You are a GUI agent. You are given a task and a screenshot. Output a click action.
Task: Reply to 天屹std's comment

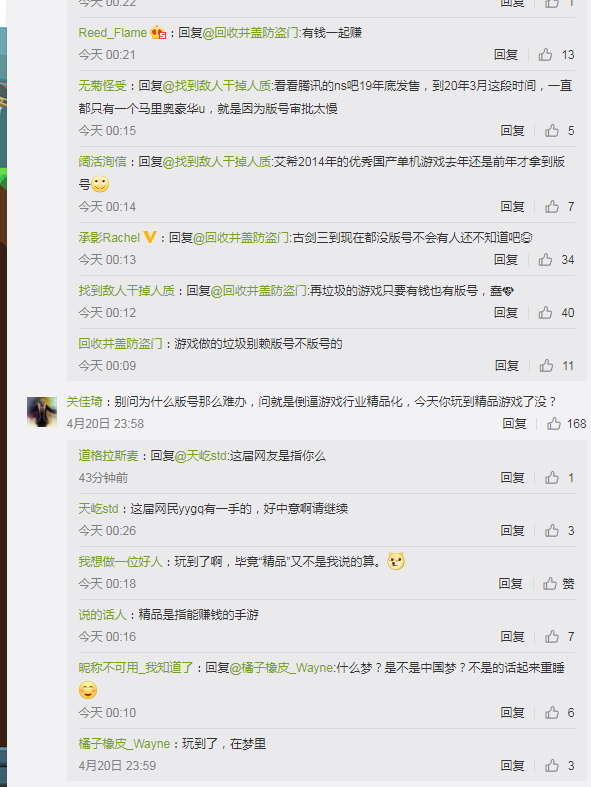point(512,531)
